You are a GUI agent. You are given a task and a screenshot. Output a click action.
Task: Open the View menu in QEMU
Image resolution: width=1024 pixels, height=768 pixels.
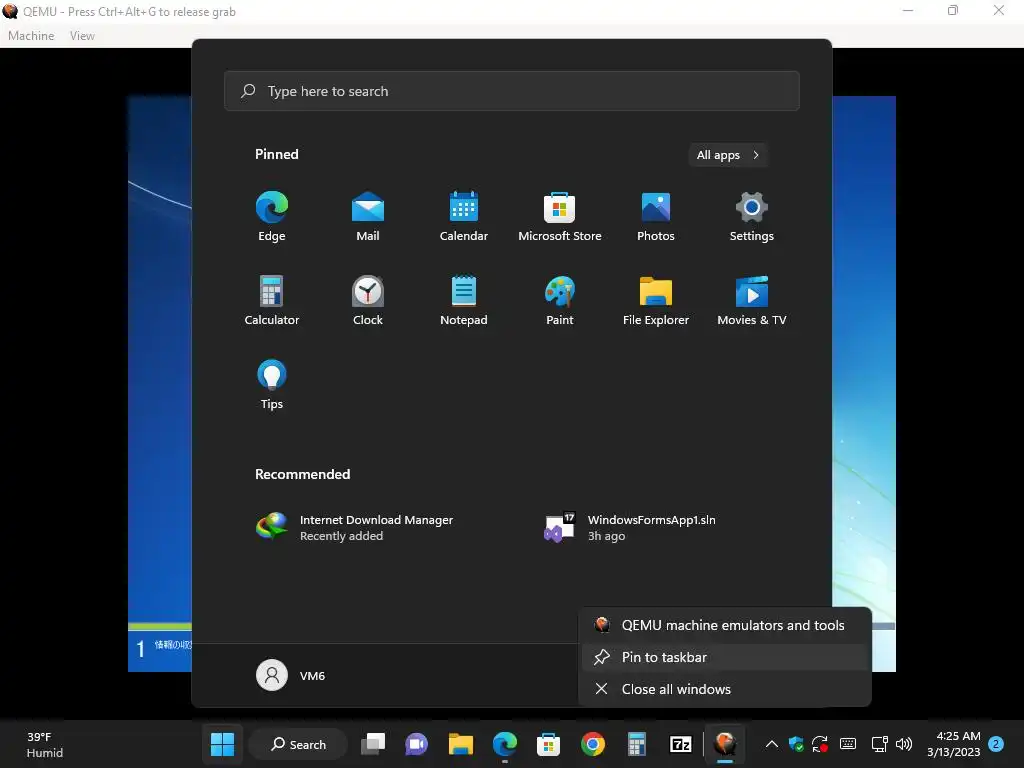pyautogui.click(x=82, y=36)
